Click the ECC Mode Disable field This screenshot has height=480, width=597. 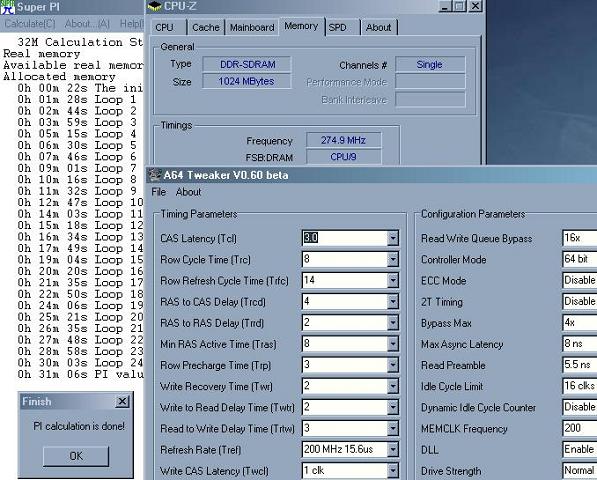coord(579,281)
